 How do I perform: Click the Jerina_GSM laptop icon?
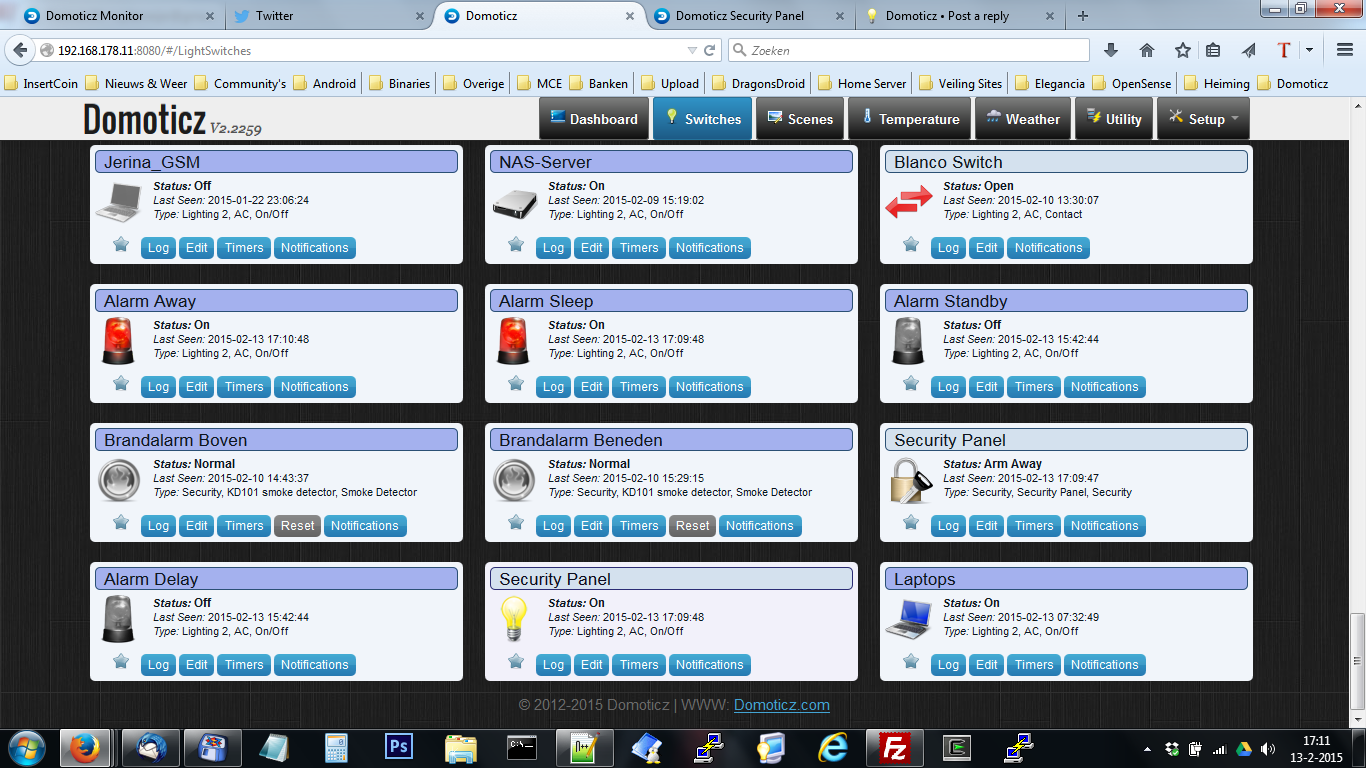click(118, 201)
